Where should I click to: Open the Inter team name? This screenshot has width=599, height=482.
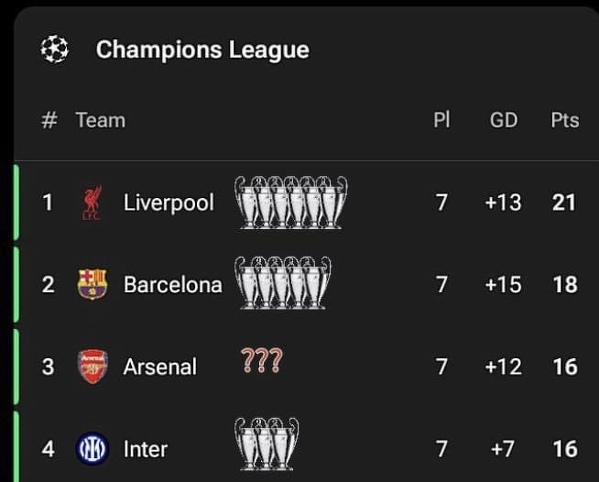coord(146,449)
